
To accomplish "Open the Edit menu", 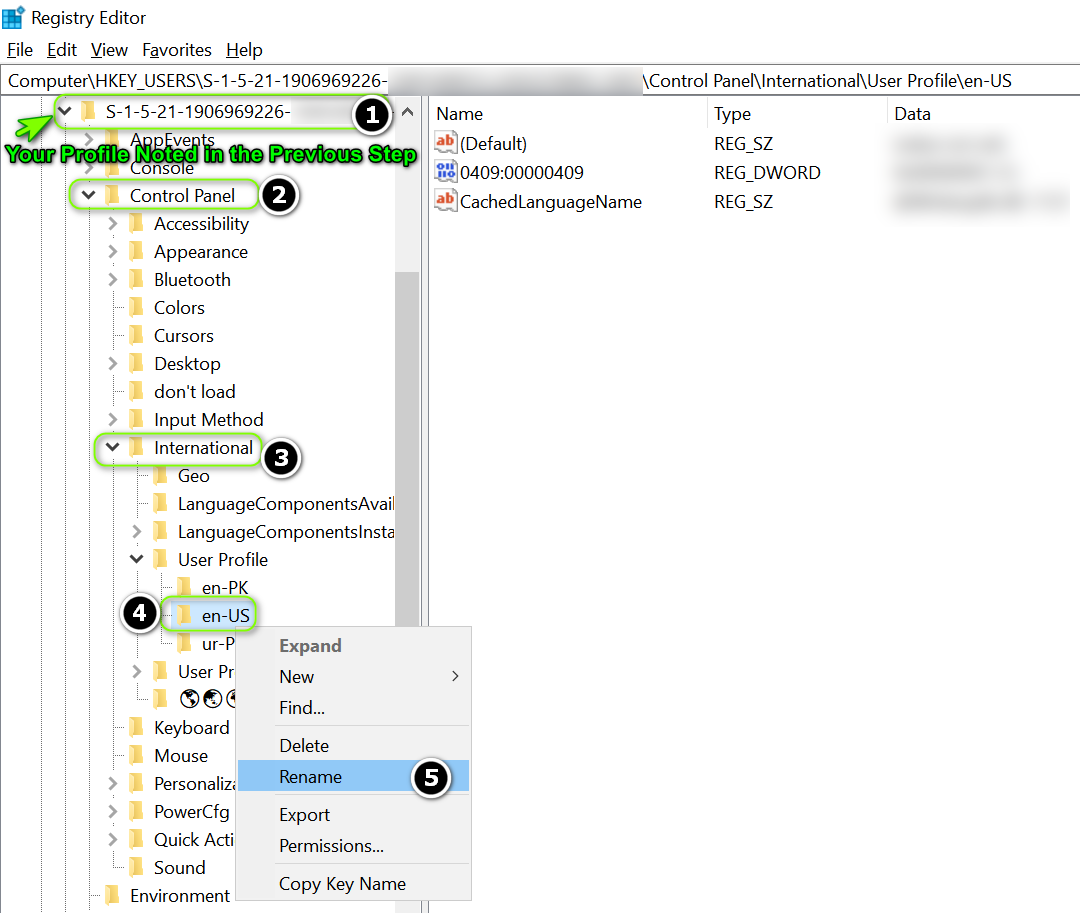I will 61,50.
